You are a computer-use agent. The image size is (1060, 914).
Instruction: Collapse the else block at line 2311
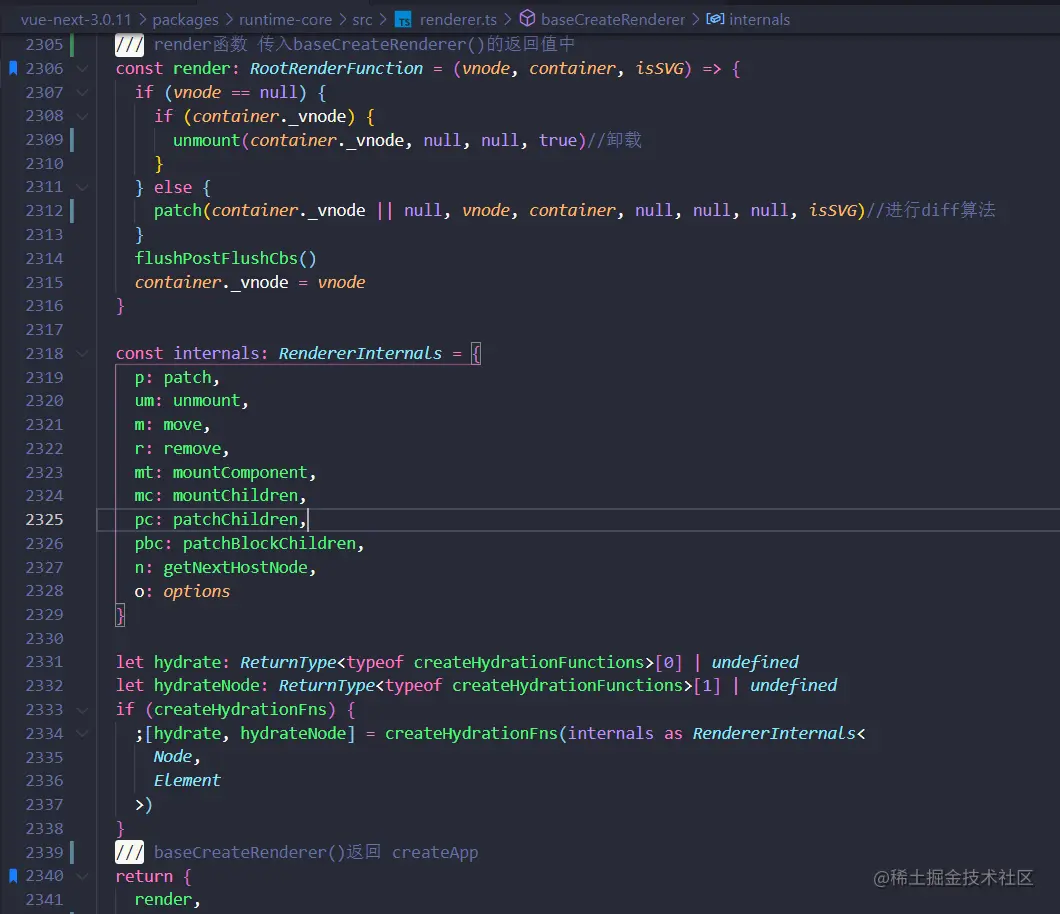click(x=82, y=187)
